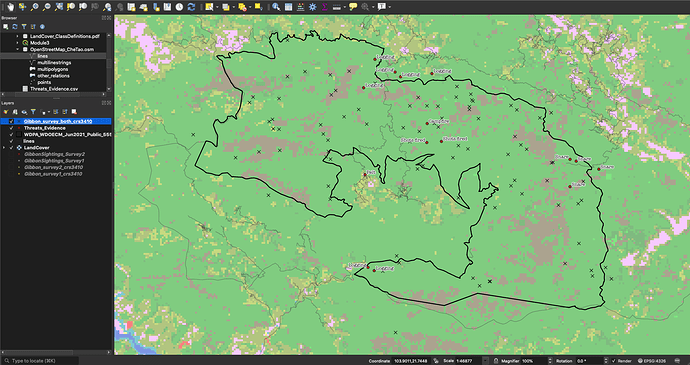690x365 pixels.
Task: Enable the GibbonSightings_Survey2 layer checkbox
Action: coord(11,155)
